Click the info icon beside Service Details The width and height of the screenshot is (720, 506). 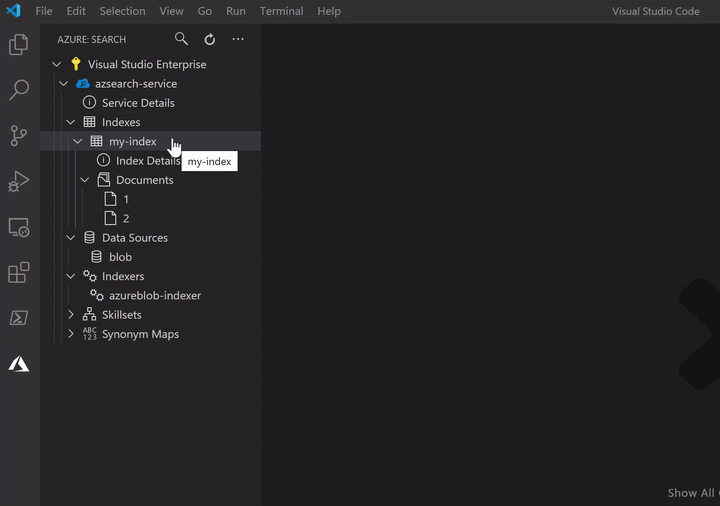(89, 102)
